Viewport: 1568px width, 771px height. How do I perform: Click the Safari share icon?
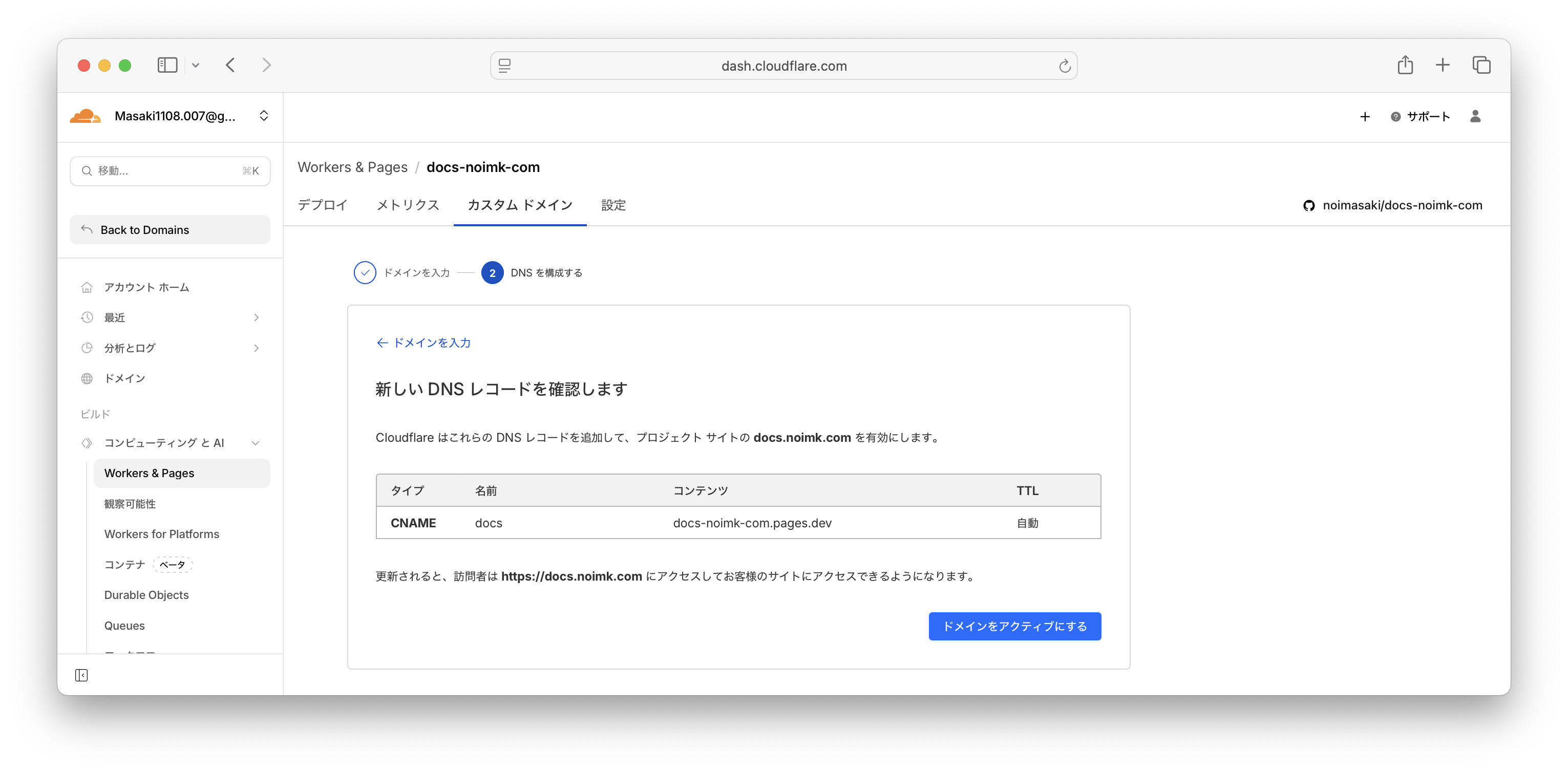1406,65
